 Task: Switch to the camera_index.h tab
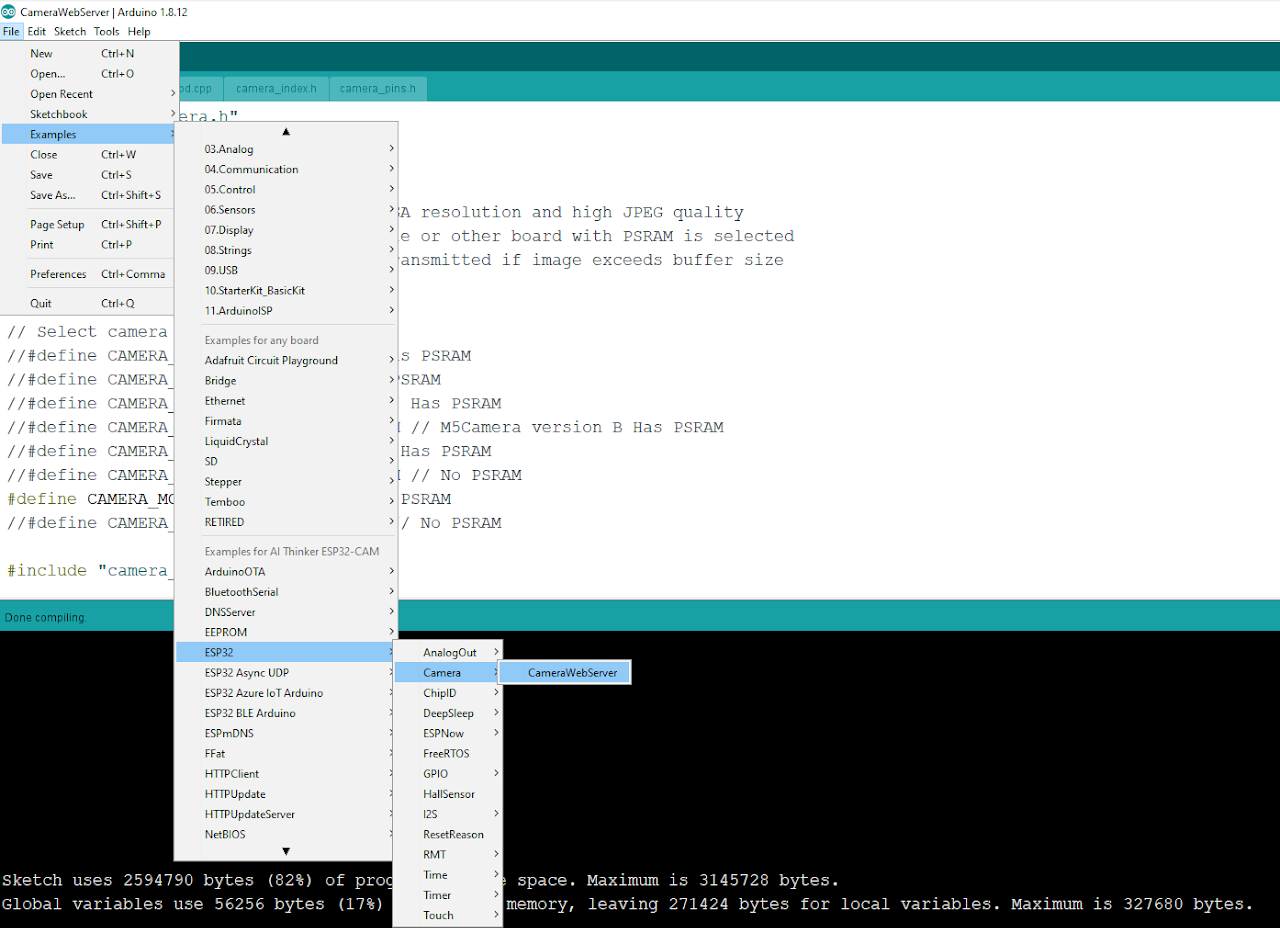(276, 88)
